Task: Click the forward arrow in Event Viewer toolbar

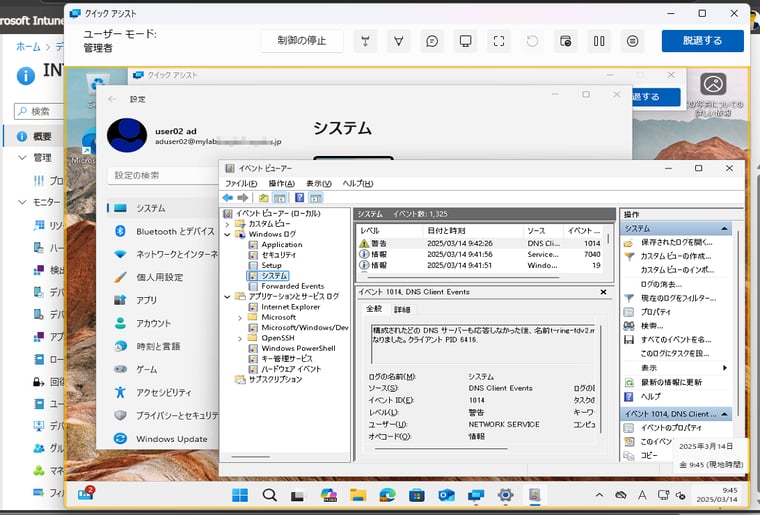Action: (x=243, y=198)
